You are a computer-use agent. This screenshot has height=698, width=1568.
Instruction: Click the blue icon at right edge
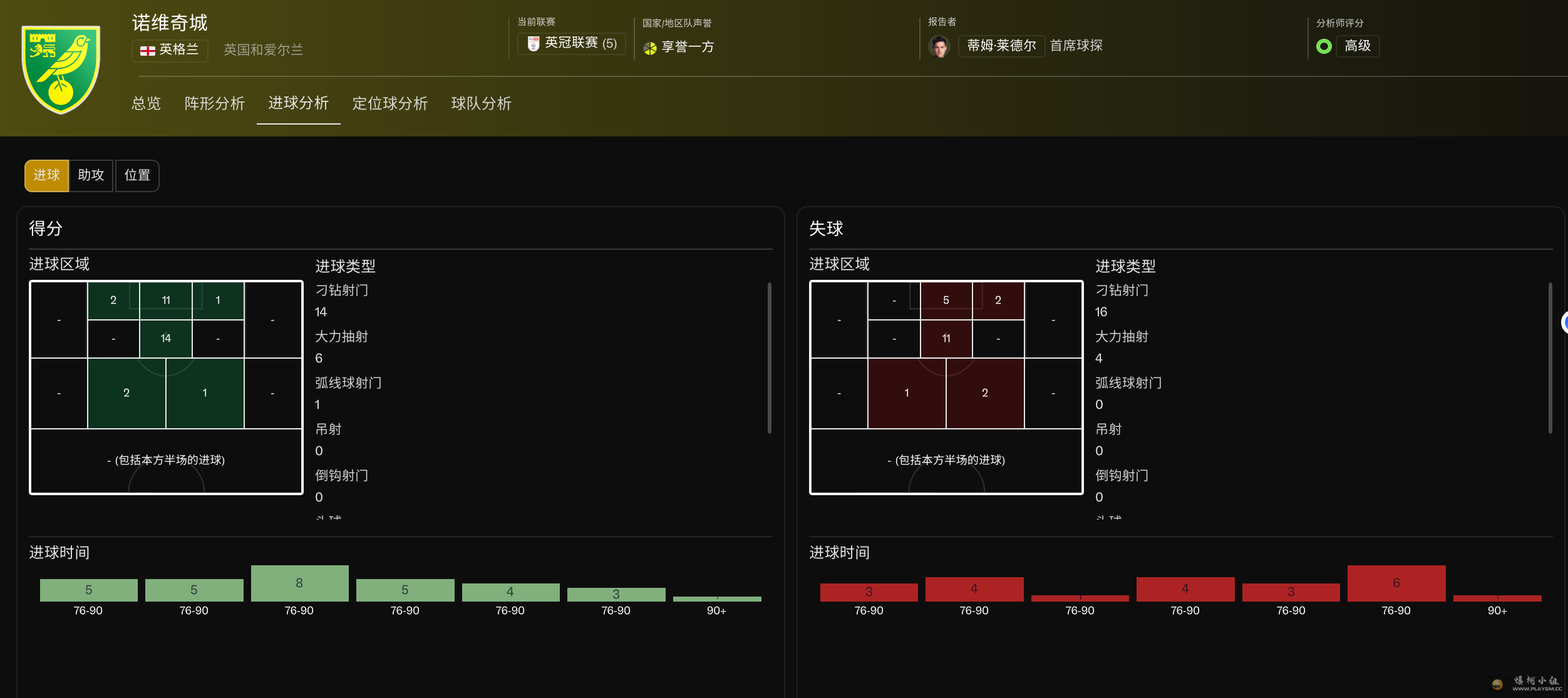point(1564,323)
